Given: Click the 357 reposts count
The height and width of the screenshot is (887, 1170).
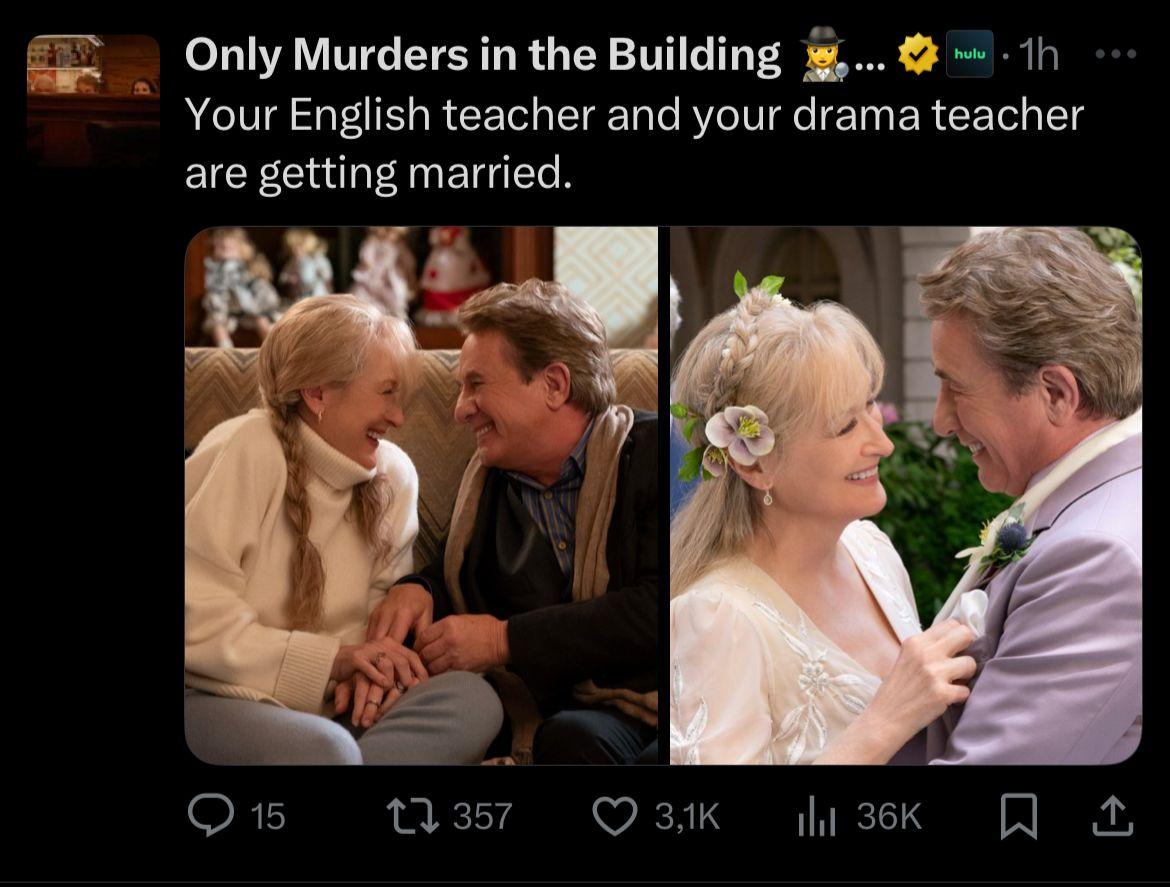Looking at the screenshot, I should (x=483, y=816).
